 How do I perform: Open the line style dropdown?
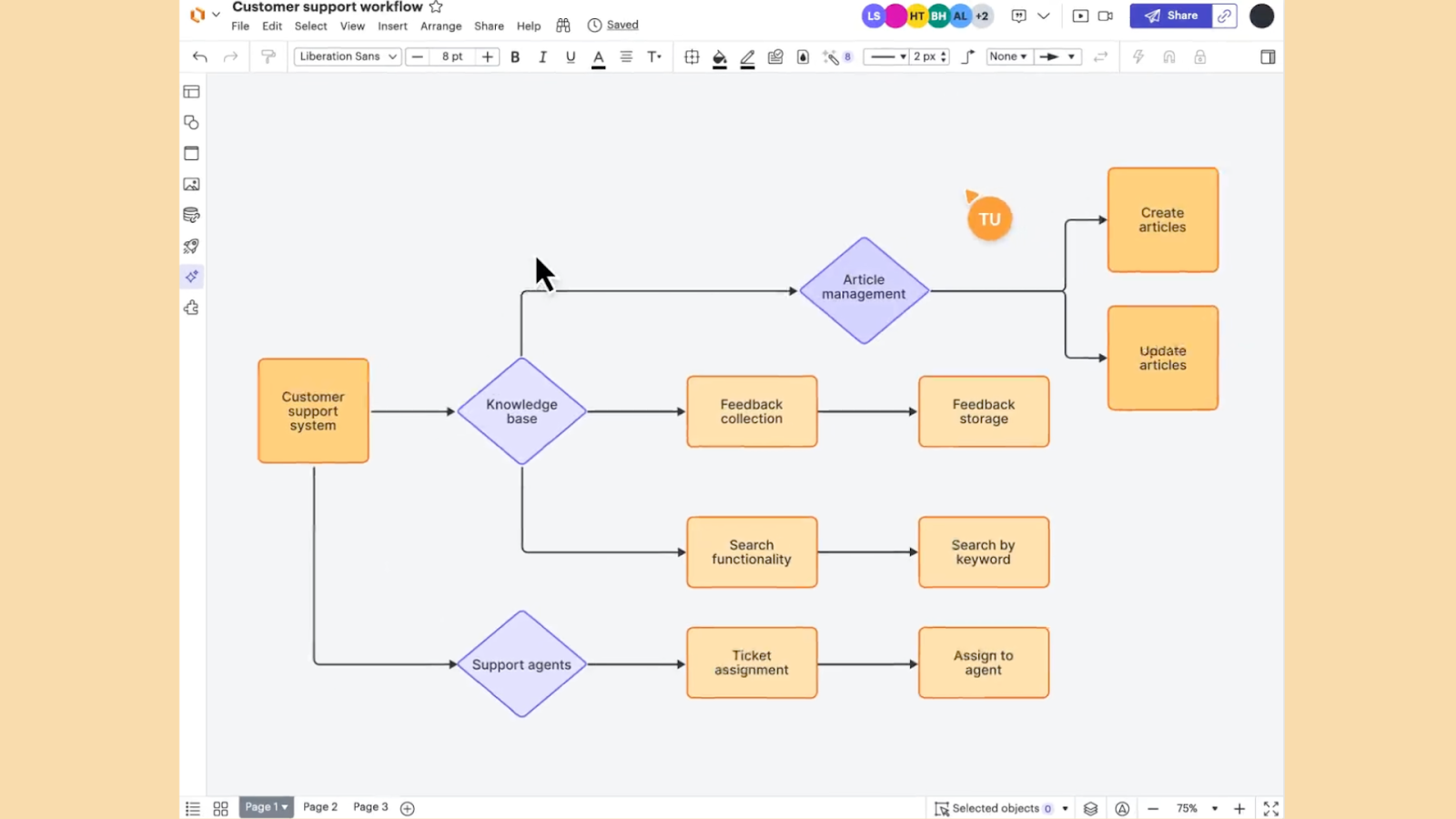[x=885, y=56]
